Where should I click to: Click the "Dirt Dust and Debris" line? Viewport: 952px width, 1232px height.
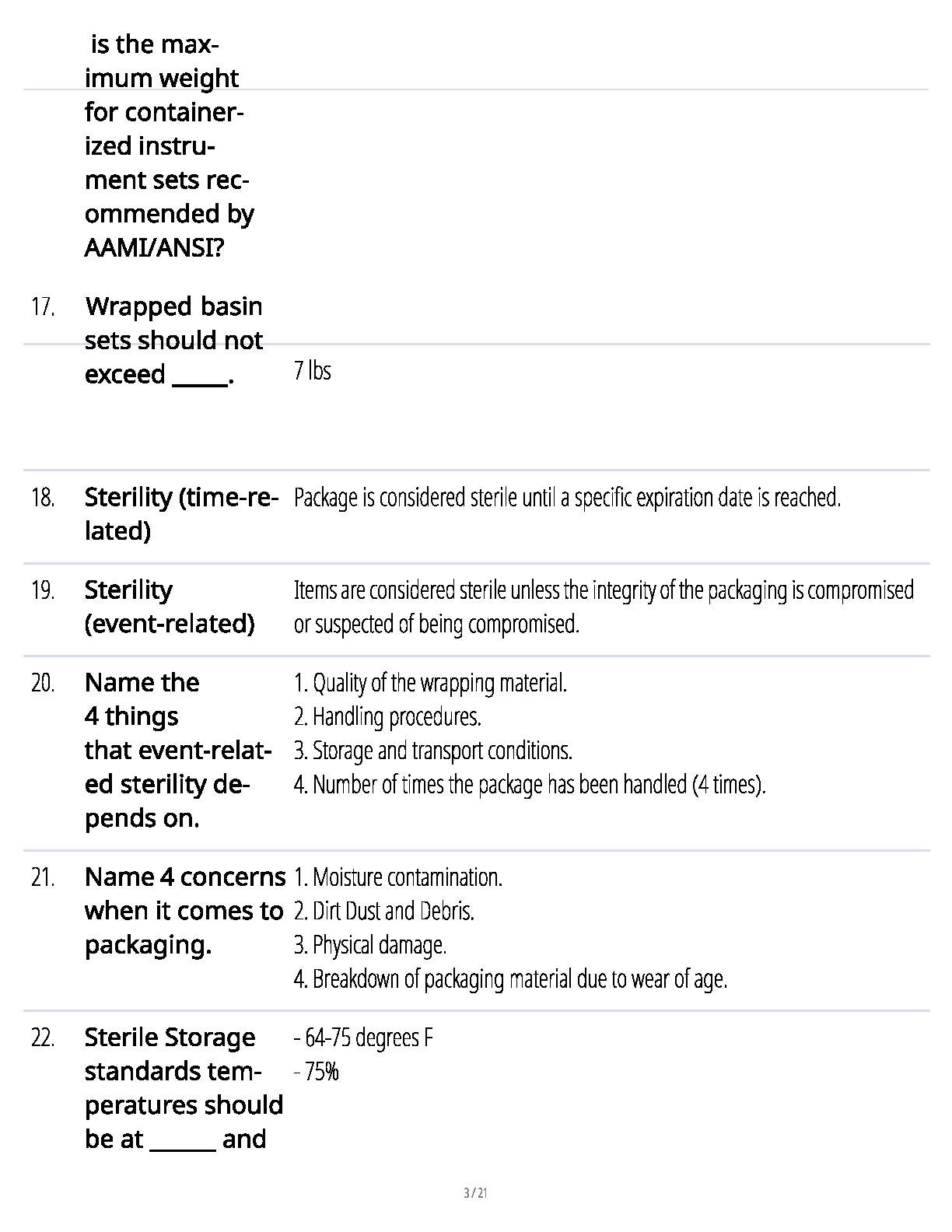(384, 911)
